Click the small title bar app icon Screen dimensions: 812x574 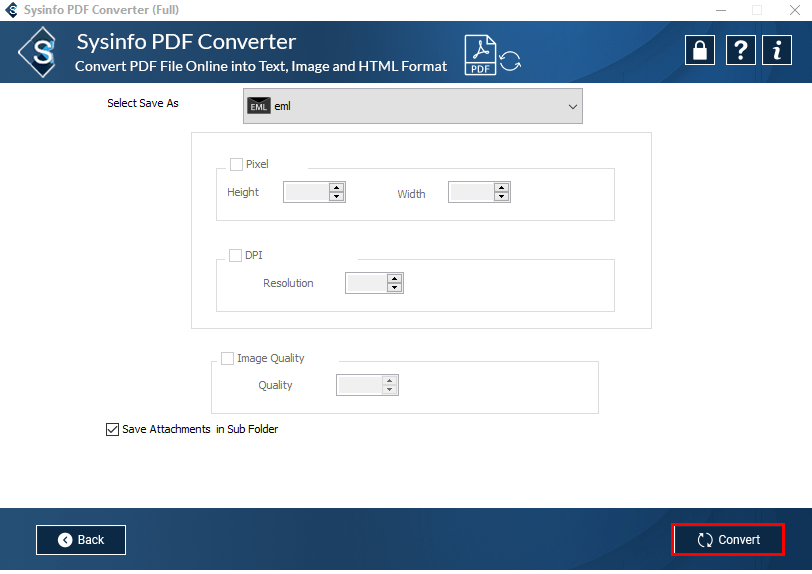pyautogui.click(x=11, y=10)
